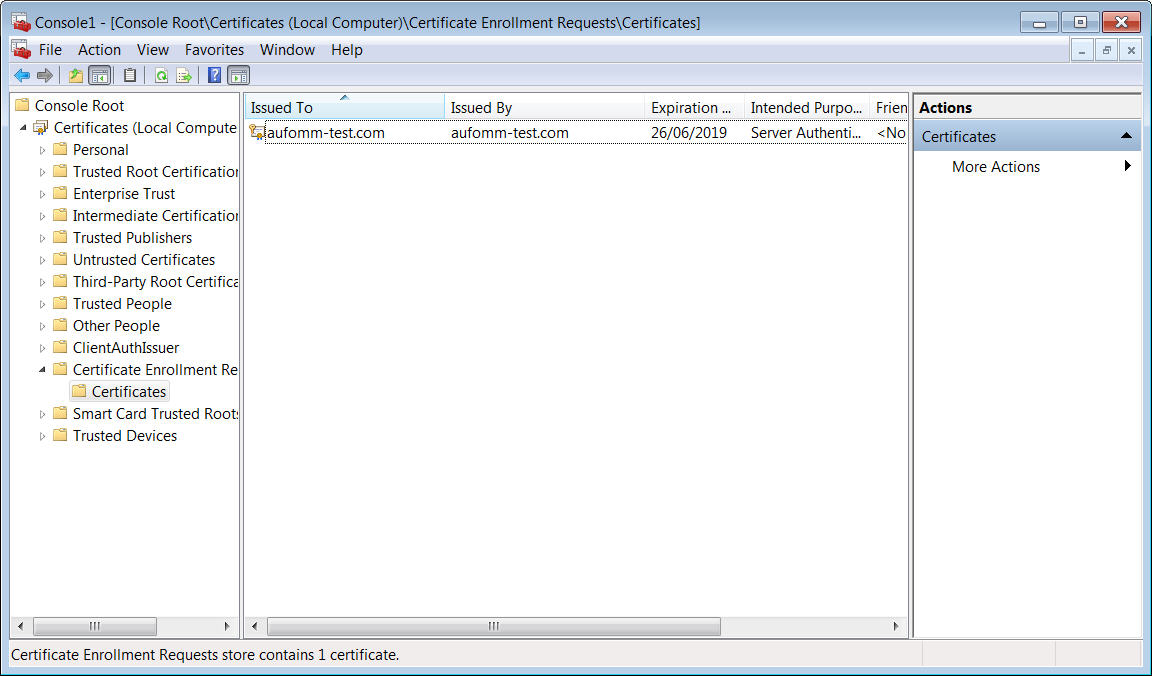Screen dimensions: 1152x676
Task: Expand the Personal store node
Action: point(42,150)
